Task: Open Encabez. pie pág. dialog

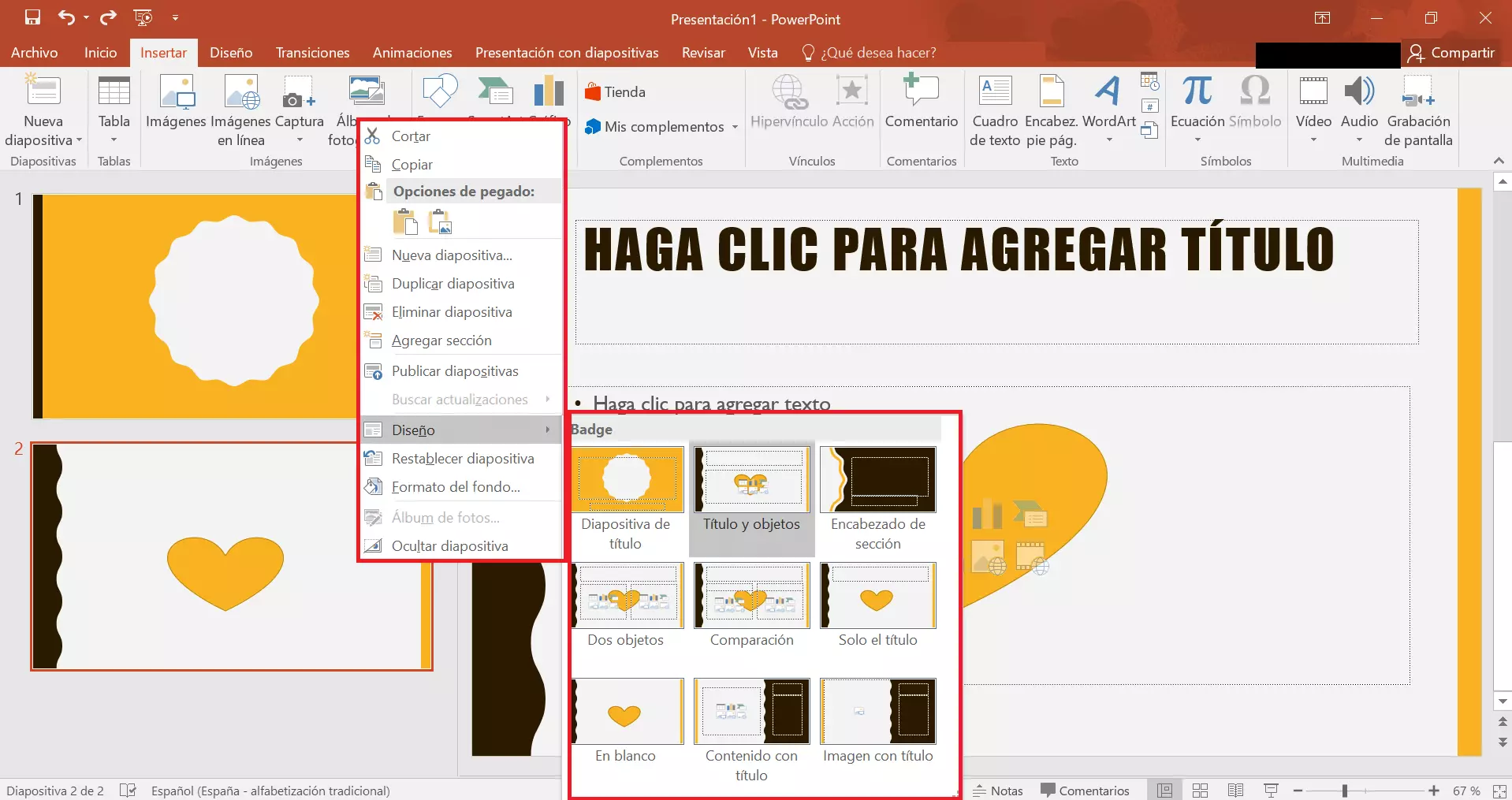Action: pyautogui.click(x=1052, y=110)
